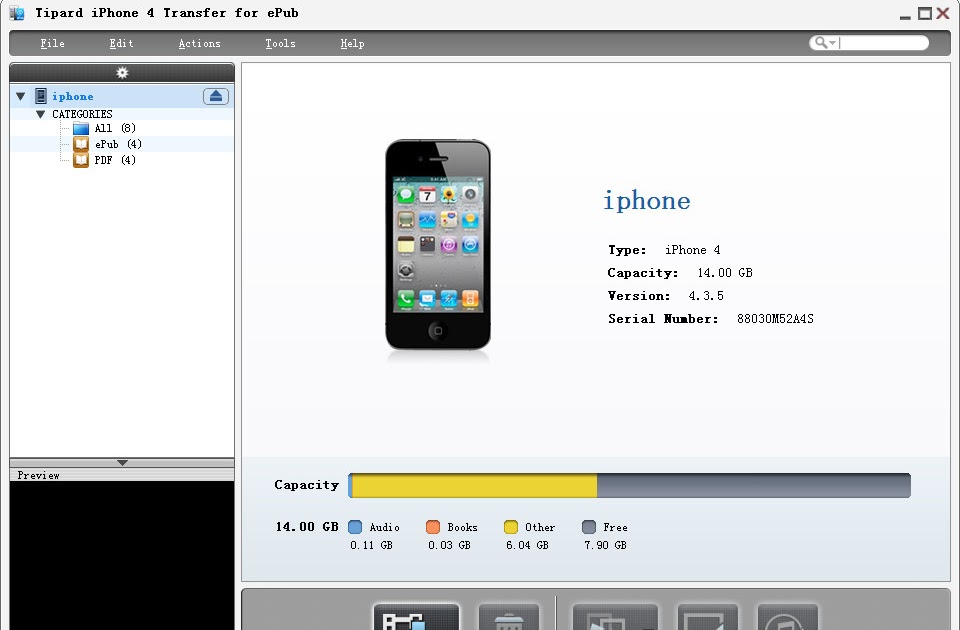Click the highlighted add-file toolbar button
The width and height of the screenshot is (960, 630).
[x=416, y=617]
